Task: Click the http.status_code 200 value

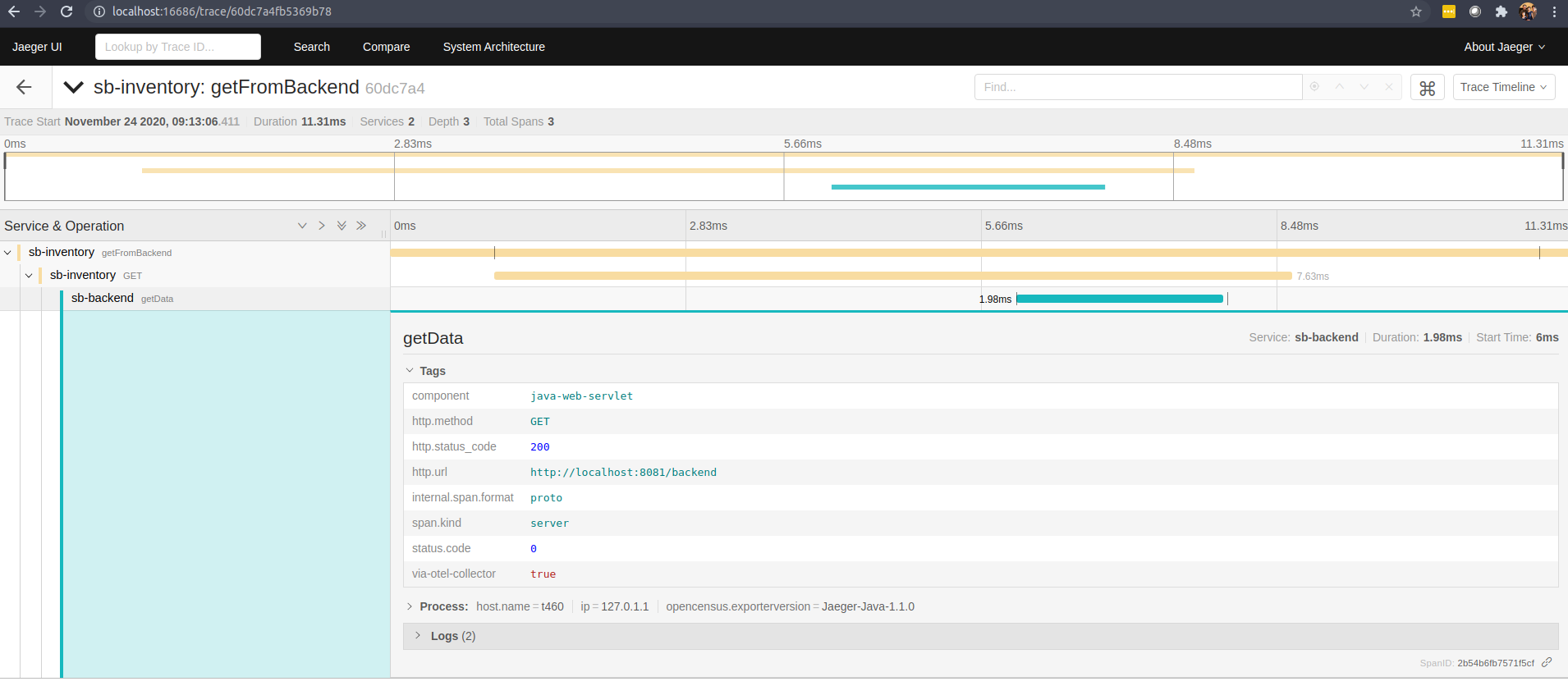Action: [540, 446]
